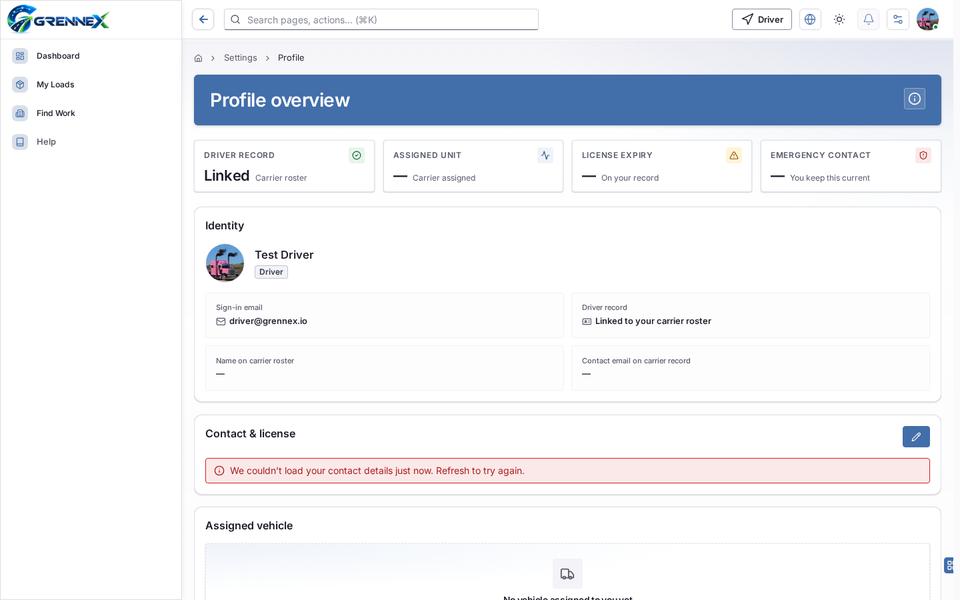Click 'Linked to your carrier roster' text
The width and height of the screenshot is (960, 600).
pos(653,321)
